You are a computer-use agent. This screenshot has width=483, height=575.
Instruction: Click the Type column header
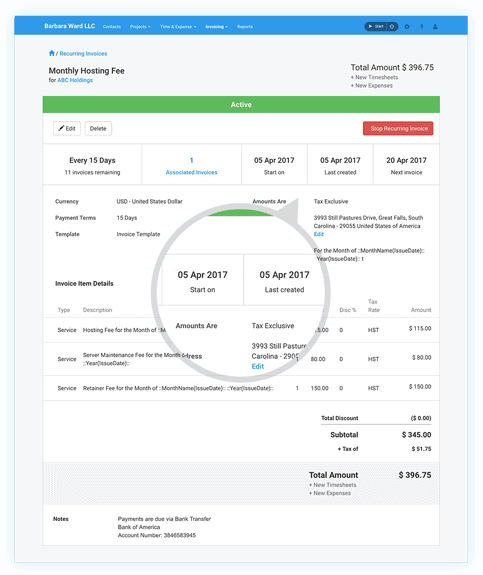pos(64,310)
